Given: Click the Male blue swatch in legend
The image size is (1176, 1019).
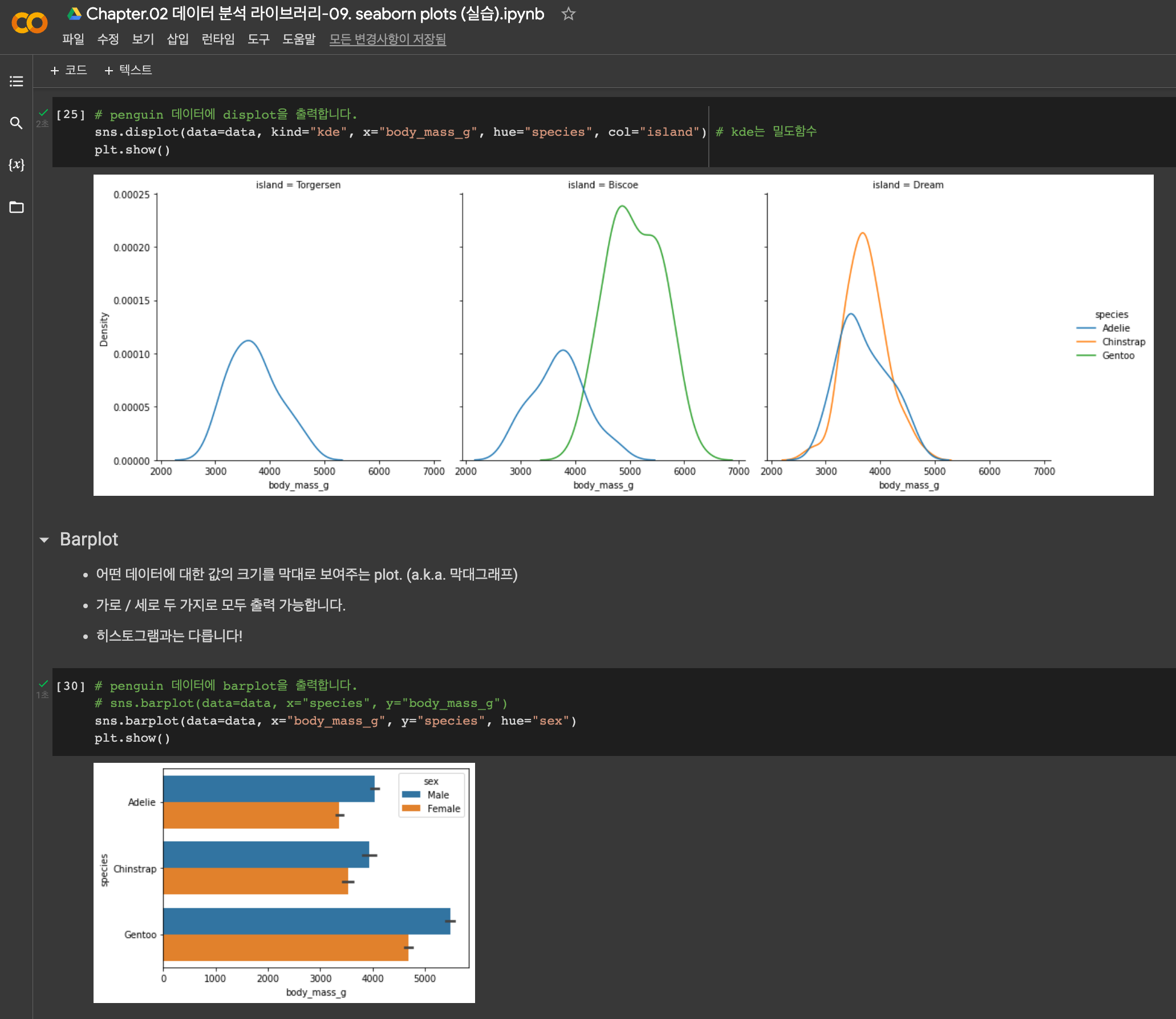Looking at the screenshot, I should coord(411,795).
